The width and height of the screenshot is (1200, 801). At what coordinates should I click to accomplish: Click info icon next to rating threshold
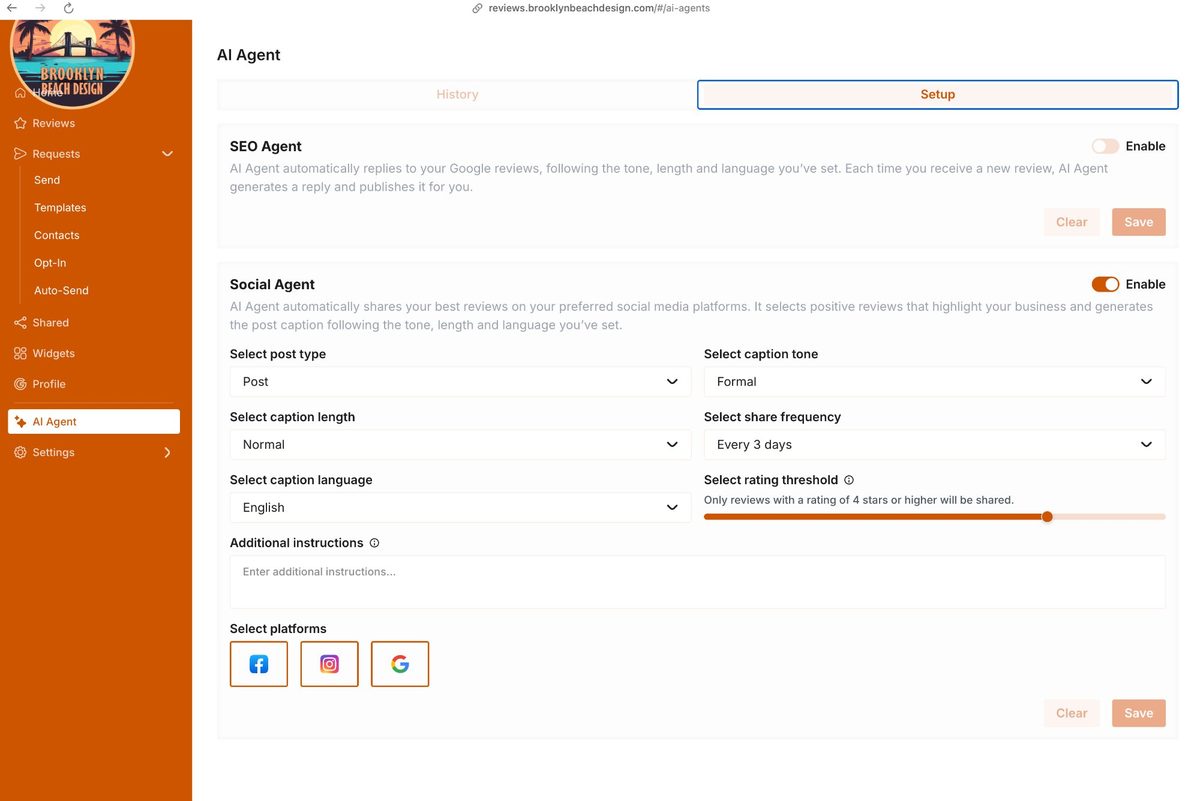point(849,480)
